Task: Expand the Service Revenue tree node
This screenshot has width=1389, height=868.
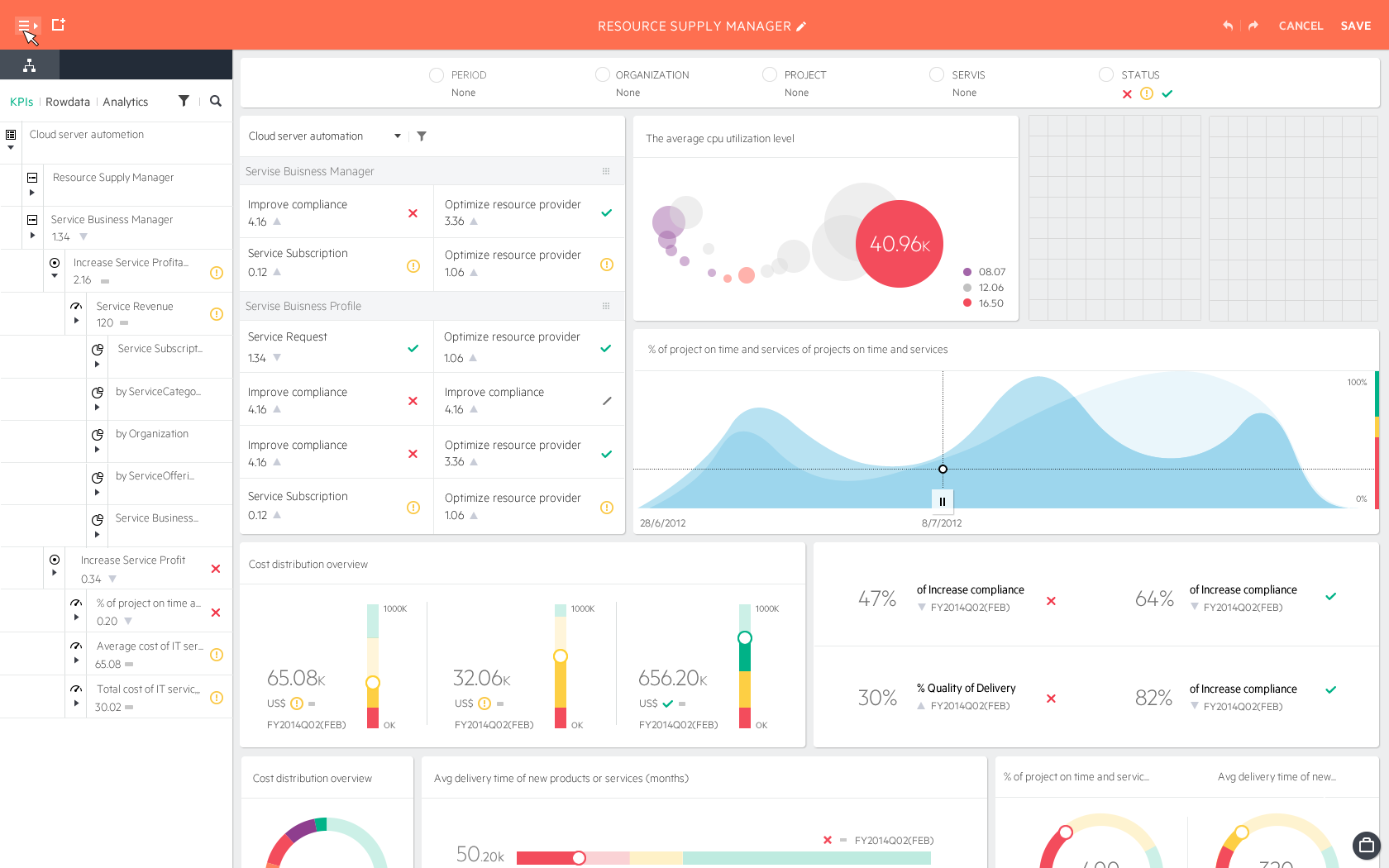Action: pos(76,321)
